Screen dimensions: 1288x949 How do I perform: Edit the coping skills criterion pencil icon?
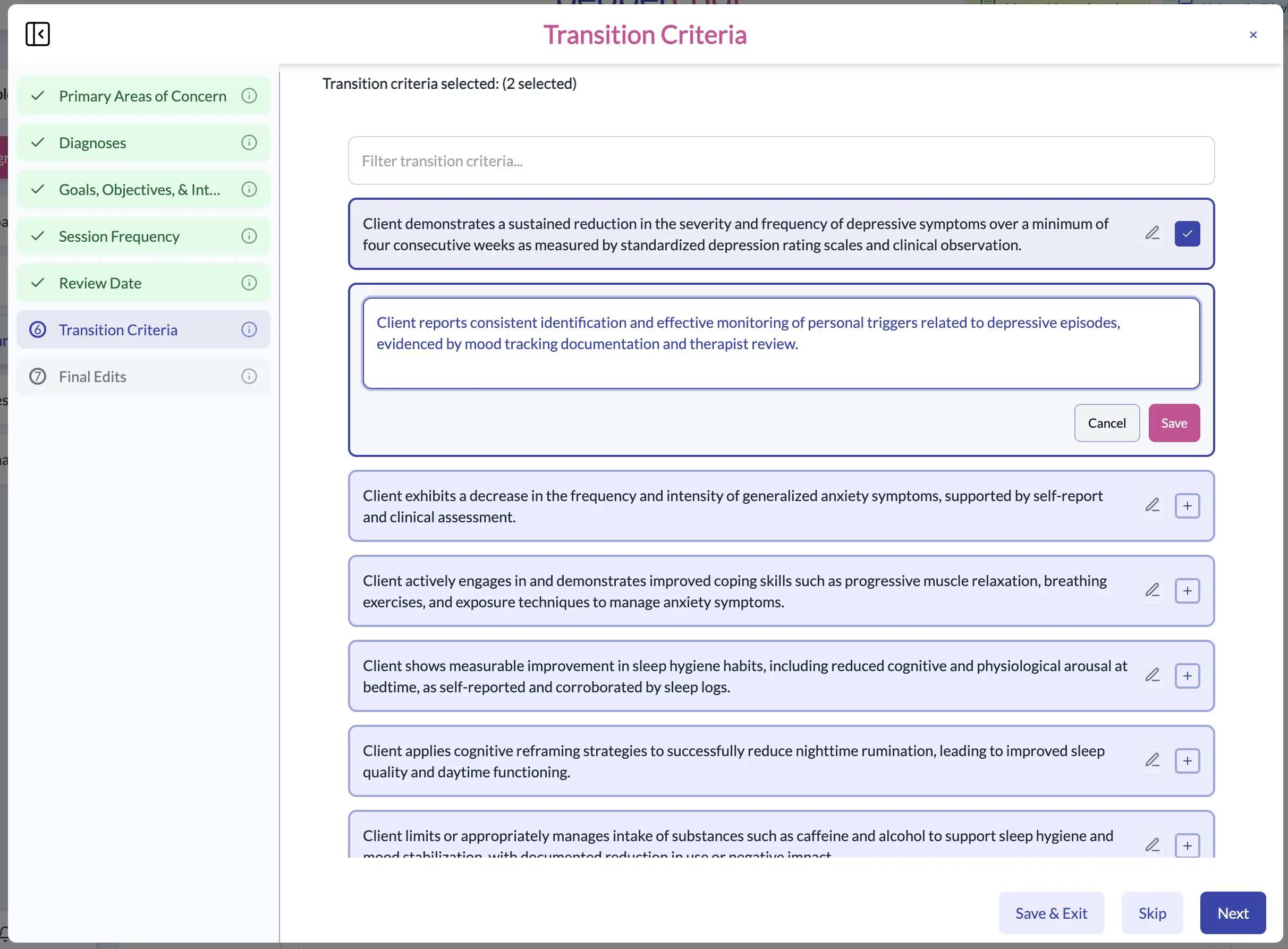(1152, 590)
